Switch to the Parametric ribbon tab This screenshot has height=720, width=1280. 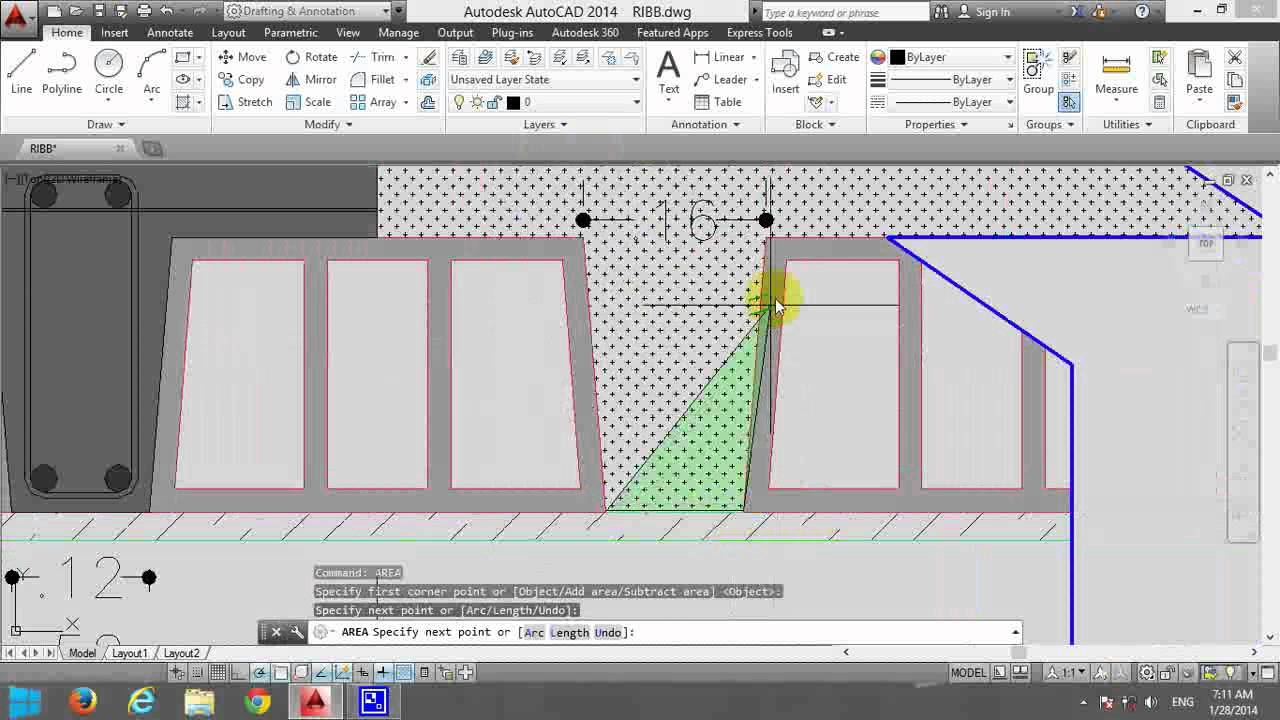click(290, 33)
